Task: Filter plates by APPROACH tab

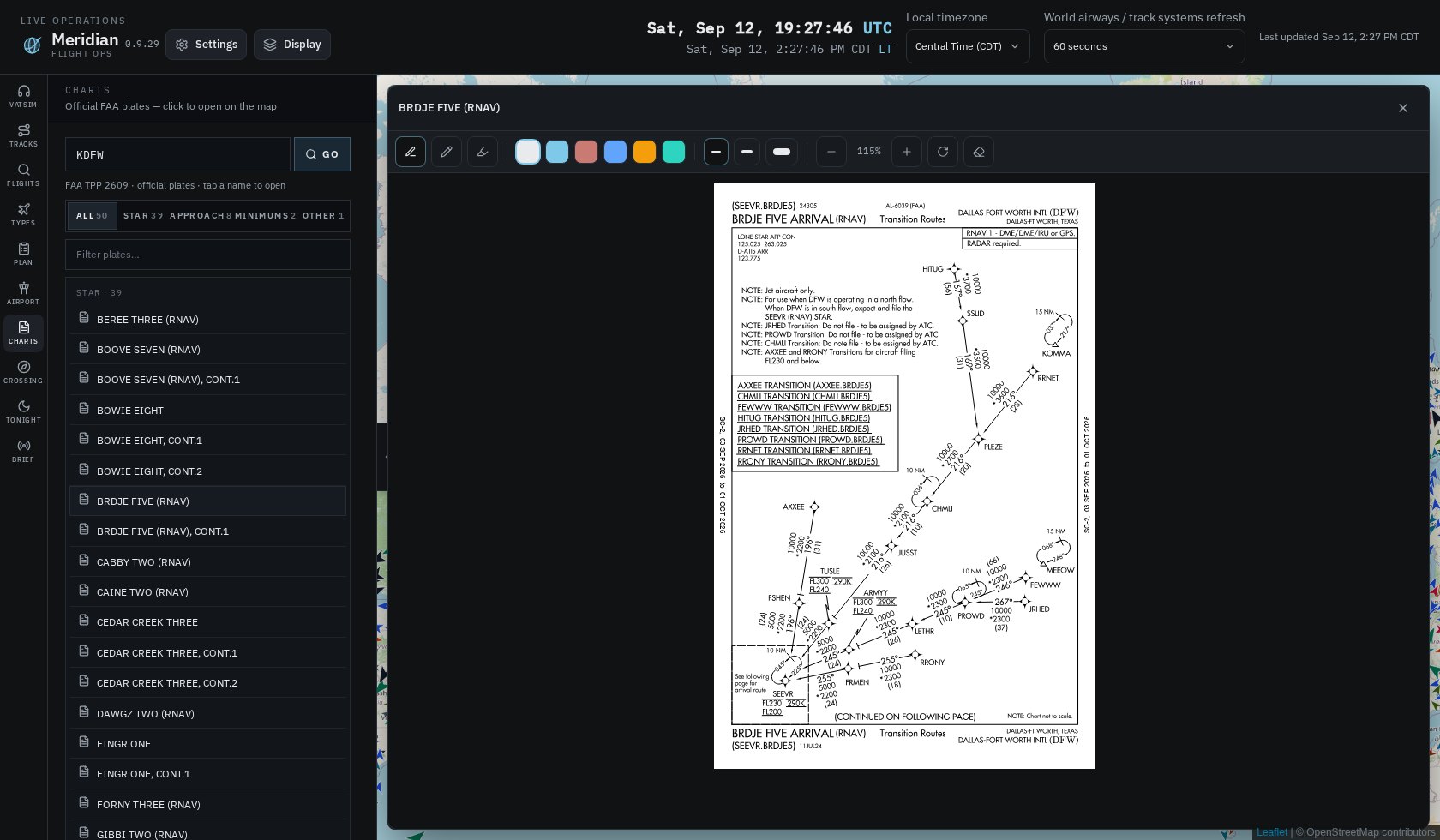Action: click(201, 216)
